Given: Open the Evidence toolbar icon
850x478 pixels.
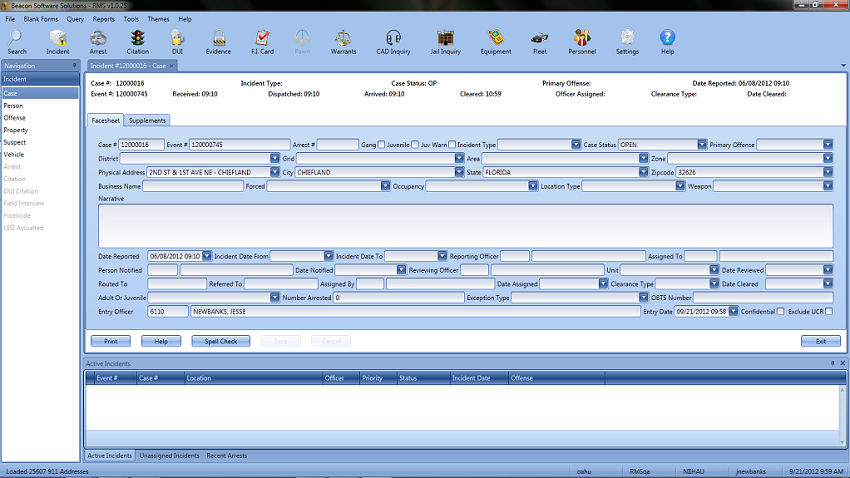Looking at the screenshot, I should (218, 38).
